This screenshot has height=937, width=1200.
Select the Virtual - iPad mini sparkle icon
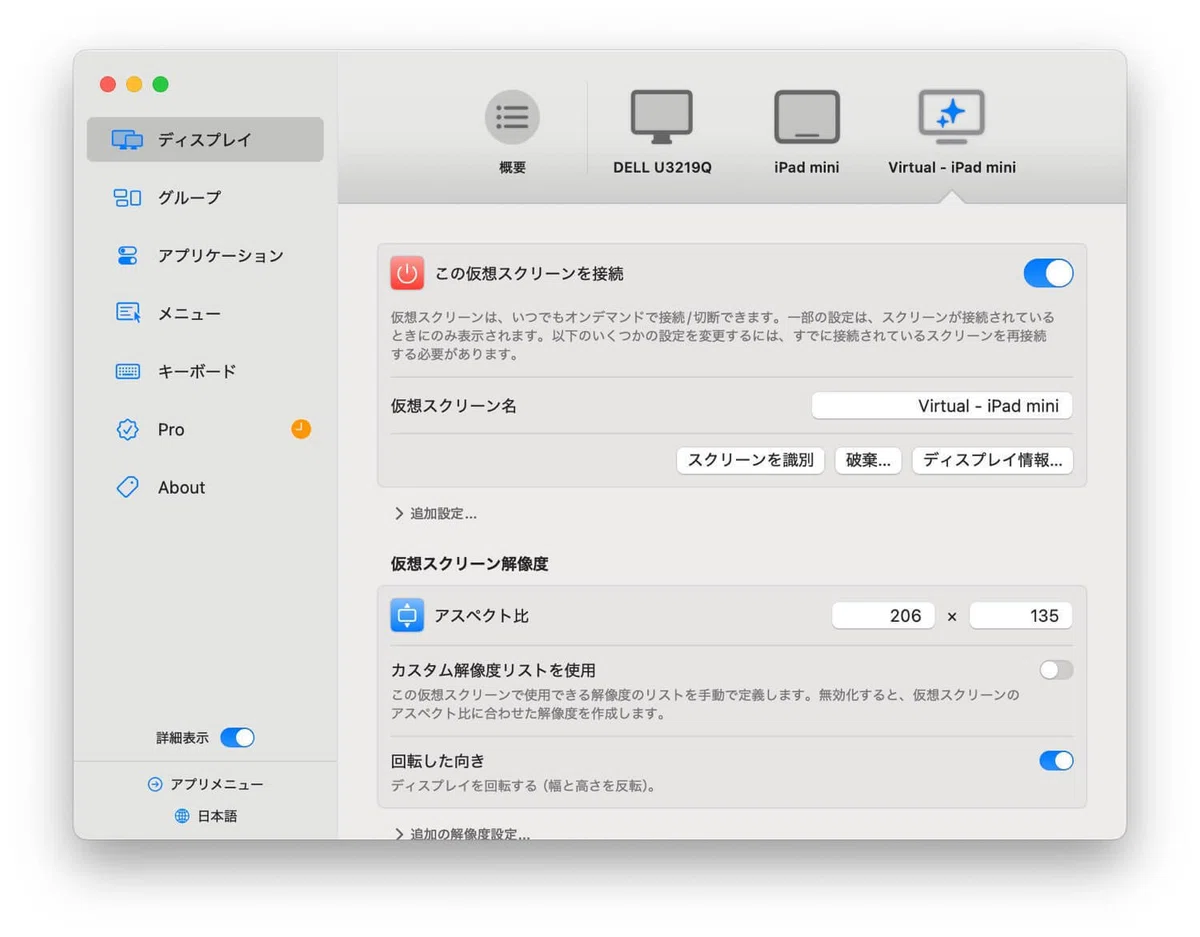(x=952, y=117)
